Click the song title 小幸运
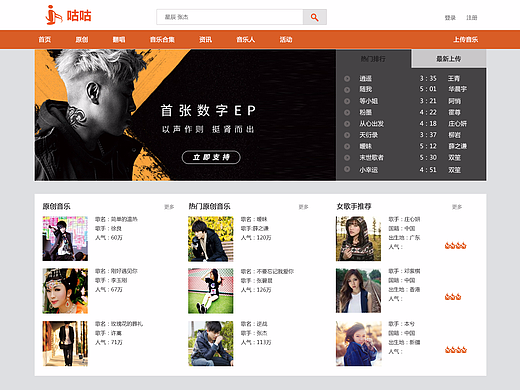520x390 pixels. (x=368, y=170)
